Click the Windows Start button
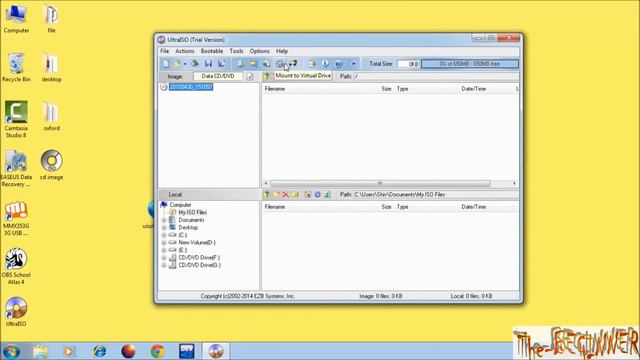This screenshot has width=640, height=360. 11,351
